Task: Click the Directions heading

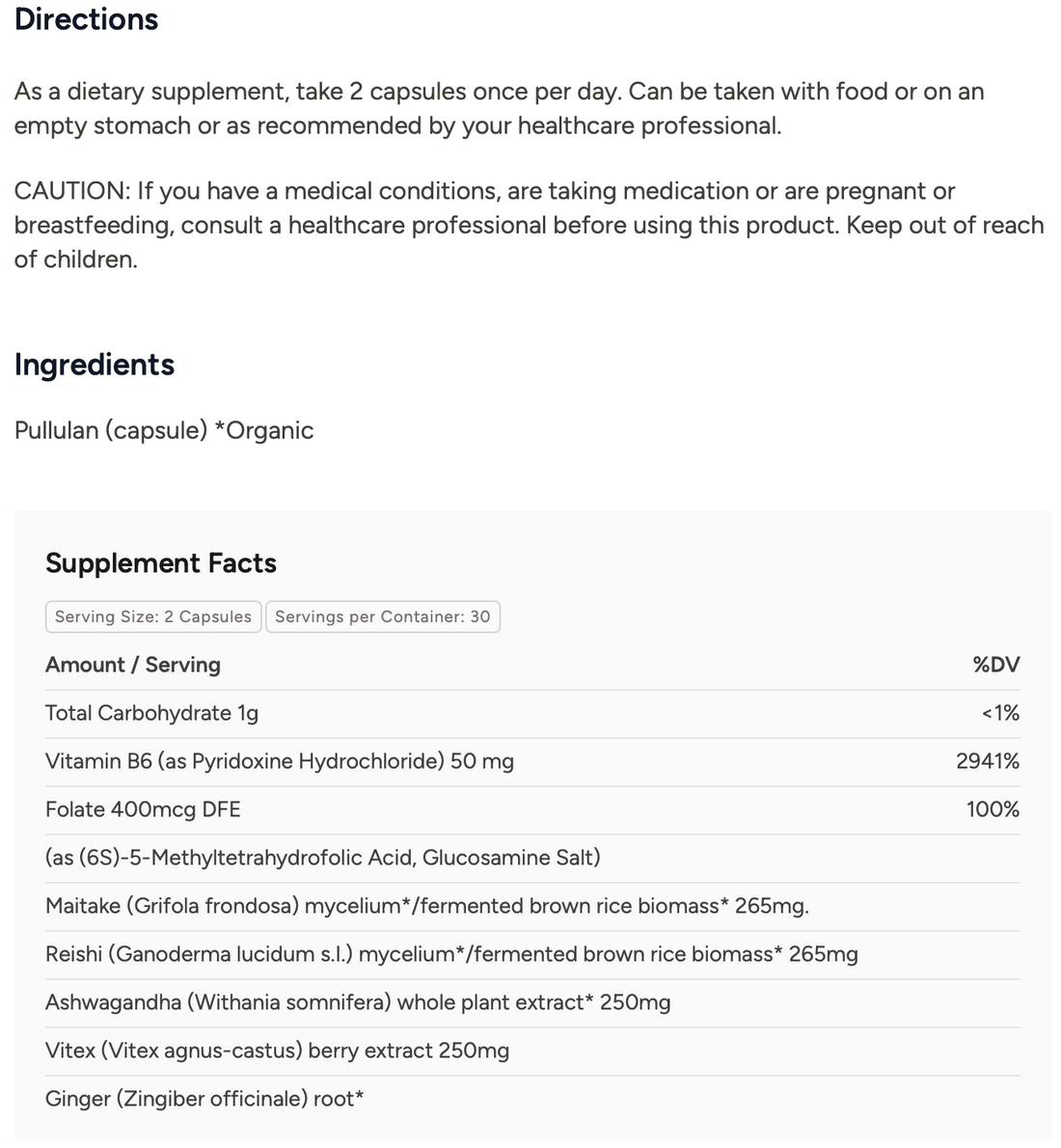Action: (87, 19)
